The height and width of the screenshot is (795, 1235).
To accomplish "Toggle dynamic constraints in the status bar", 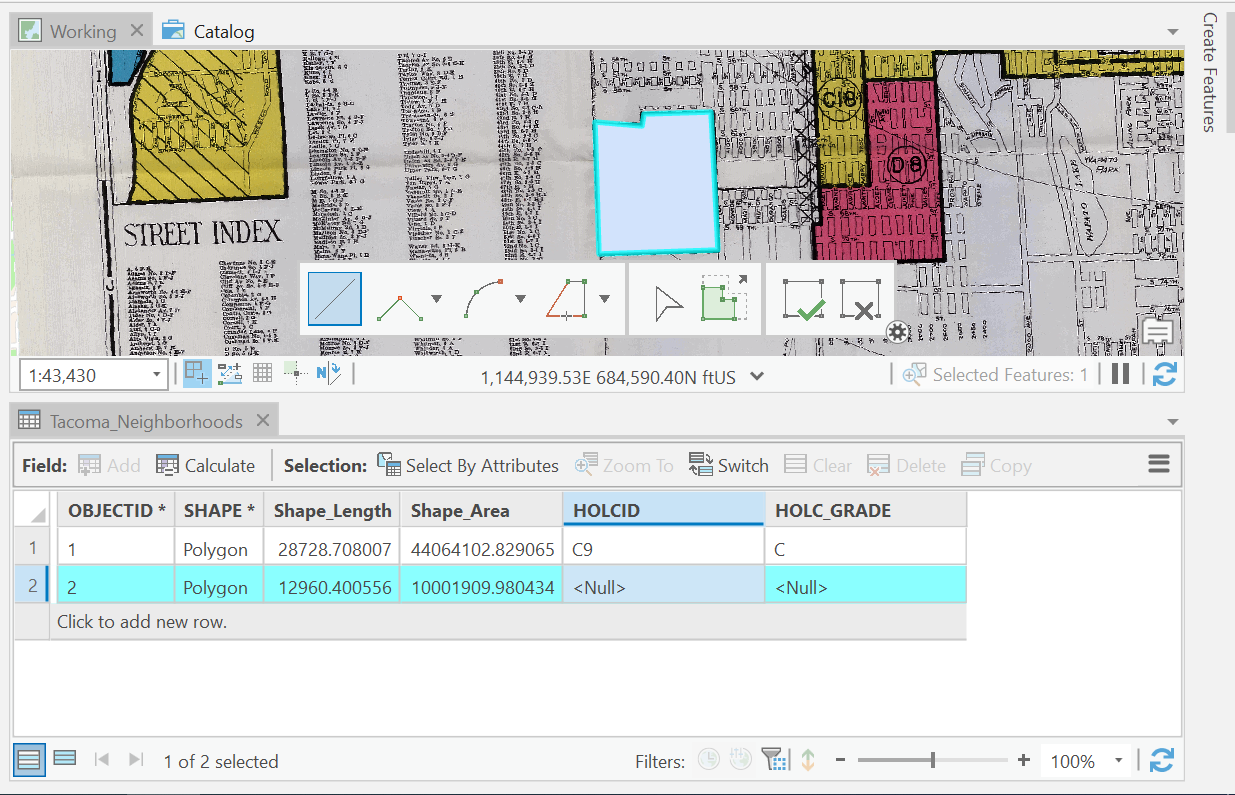I will (x=230, y=374).
